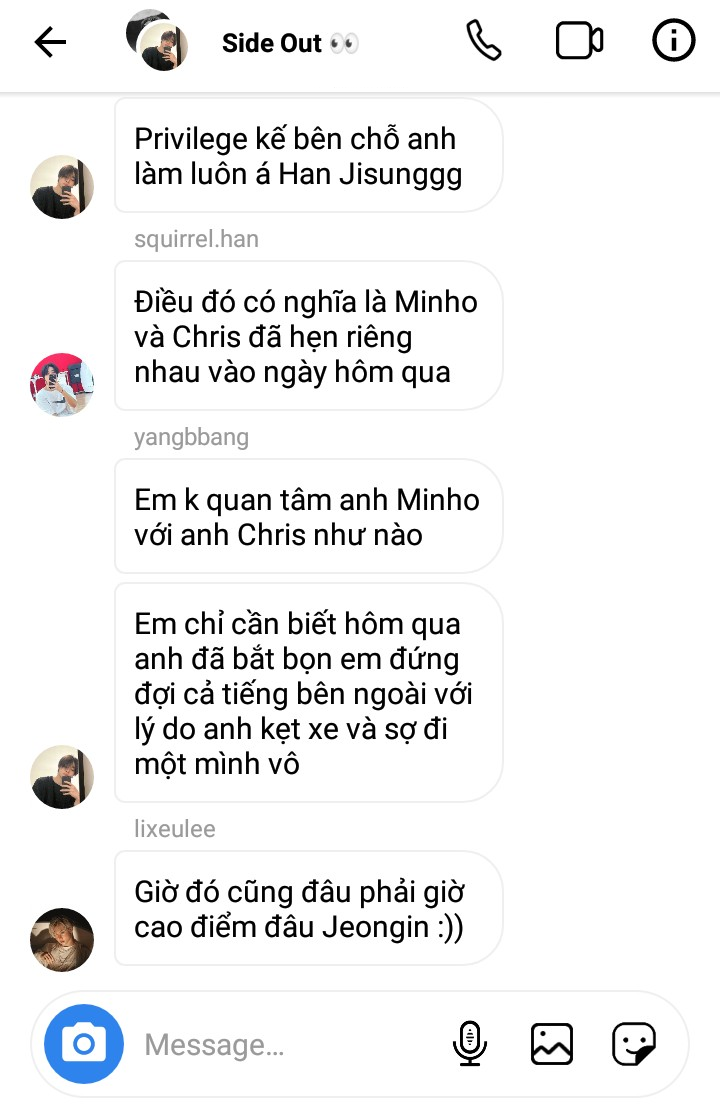The height and width of the screenshot is (1104, 720).
Task: Start a voice call
Action: click(x=484, y=41)
